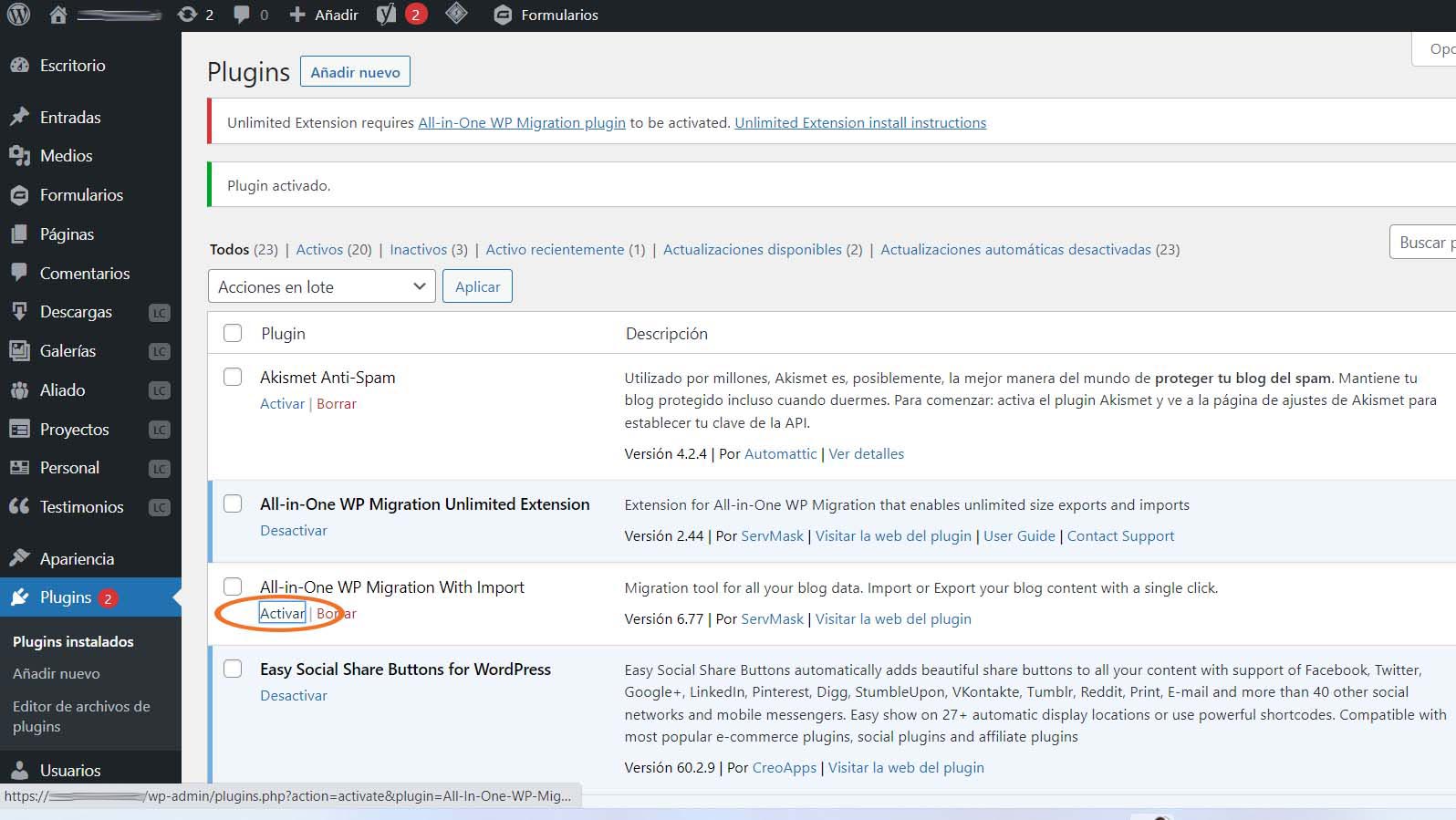Screen dimensions: 1456x820
Task: Sort by the Plugin column header
Action: click(283, 334)
